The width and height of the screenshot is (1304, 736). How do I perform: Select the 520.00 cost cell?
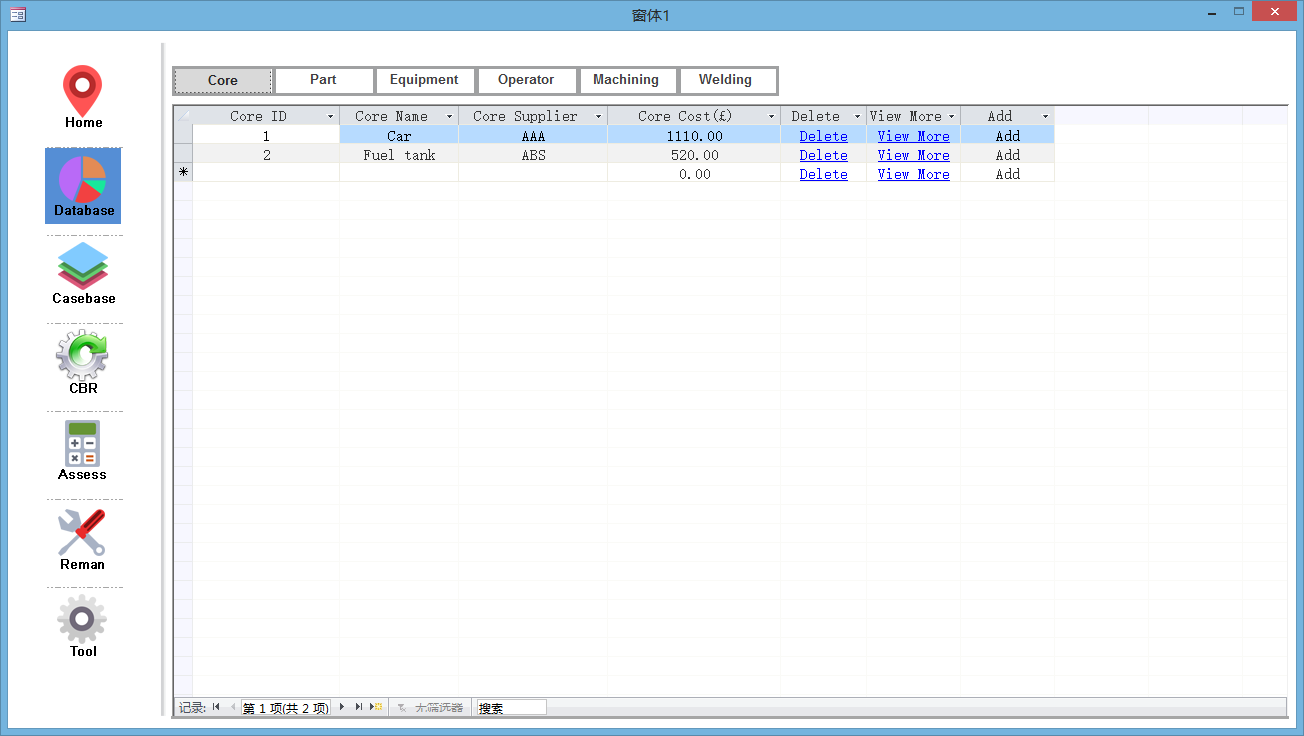pos(693,155)
